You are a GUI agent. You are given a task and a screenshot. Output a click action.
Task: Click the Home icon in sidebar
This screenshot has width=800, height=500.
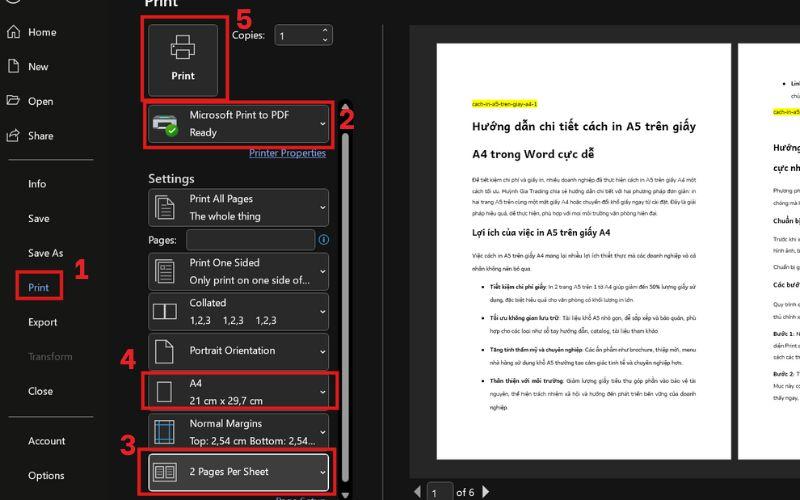pos(14,32)
